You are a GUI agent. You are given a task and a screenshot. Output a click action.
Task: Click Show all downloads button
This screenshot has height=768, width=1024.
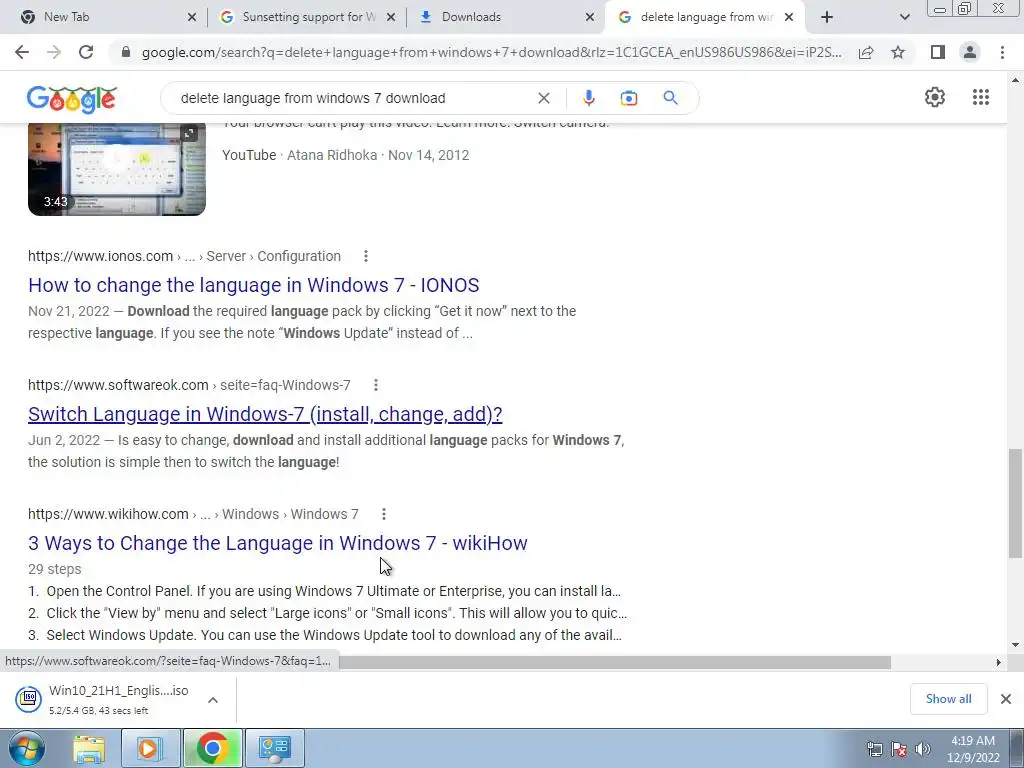click(948, 699)
